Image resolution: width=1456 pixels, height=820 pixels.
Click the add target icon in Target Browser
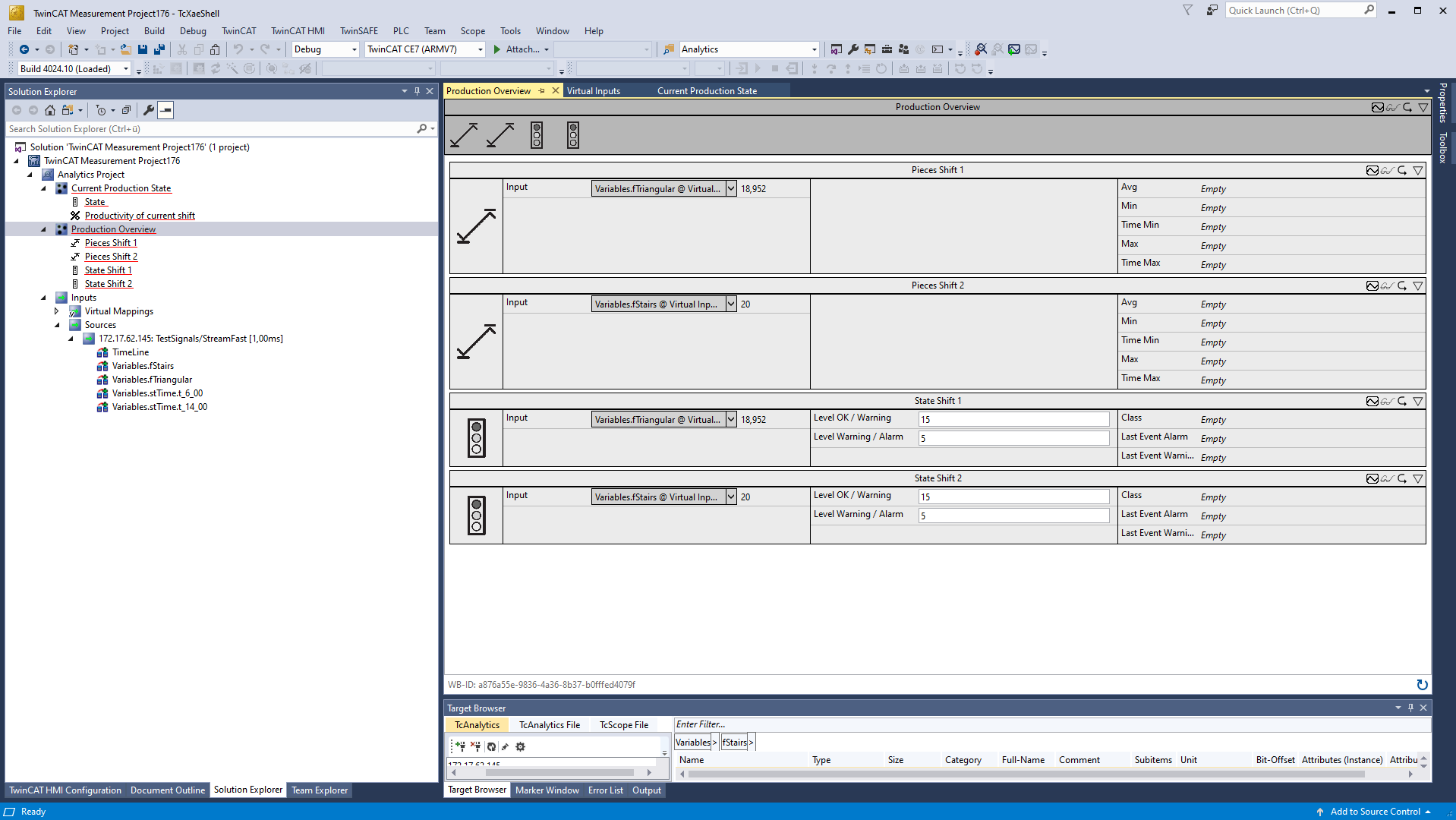pos(460,746)
